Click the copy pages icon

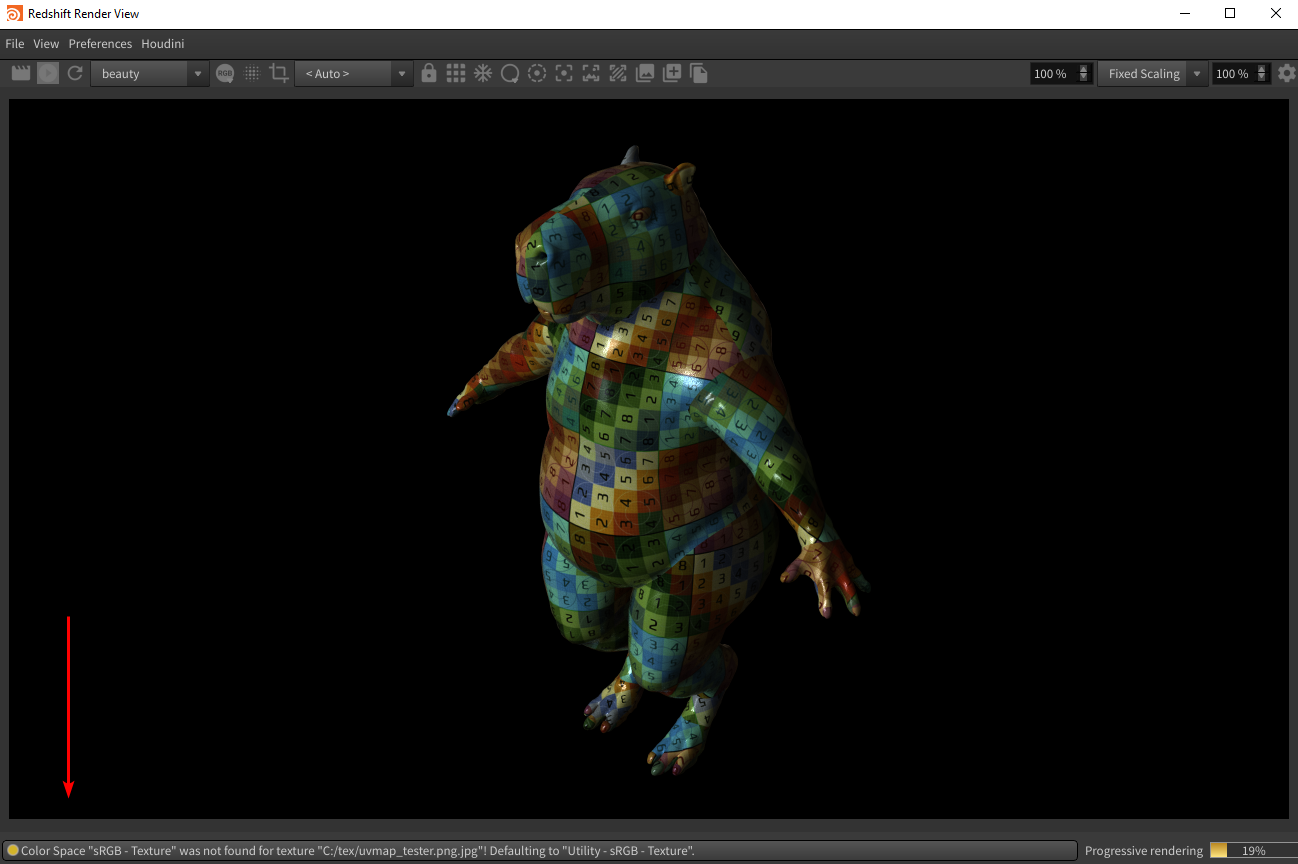[x=699, y=73]
